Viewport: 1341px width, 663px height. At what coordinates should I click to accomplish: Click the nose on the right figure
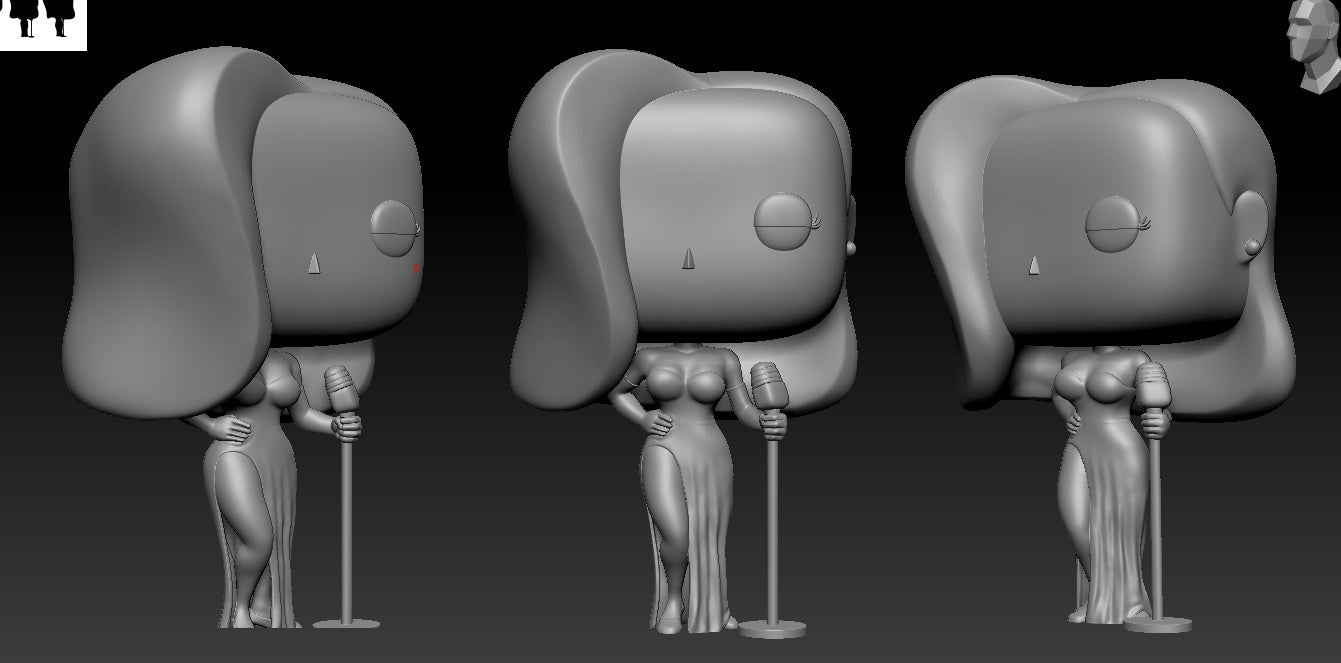pos(1034,264)
